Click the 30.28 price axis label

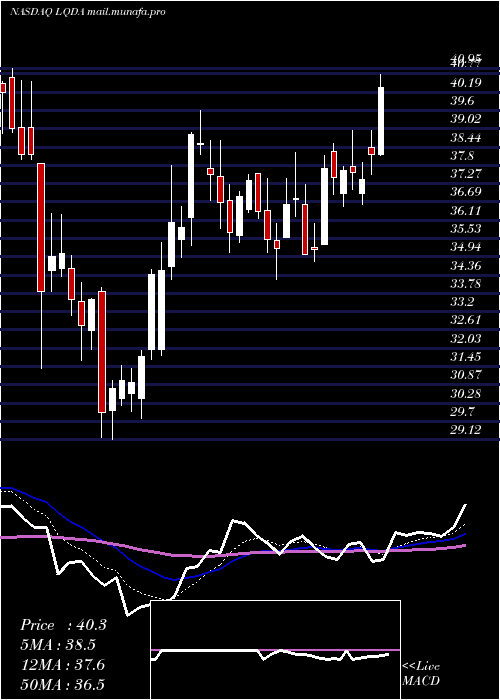pos(466,394)
